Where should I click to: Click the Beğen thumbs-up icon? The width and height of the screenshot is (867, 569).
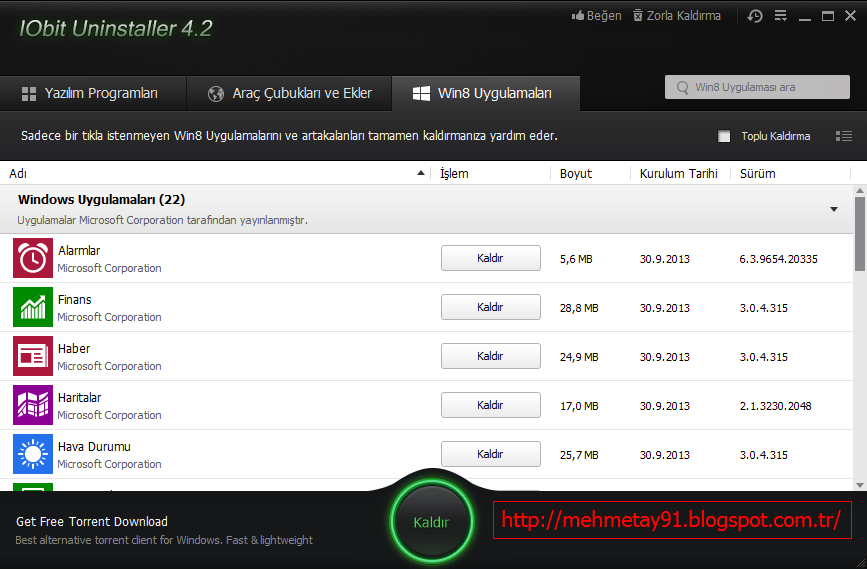click(x=578, y=15)
